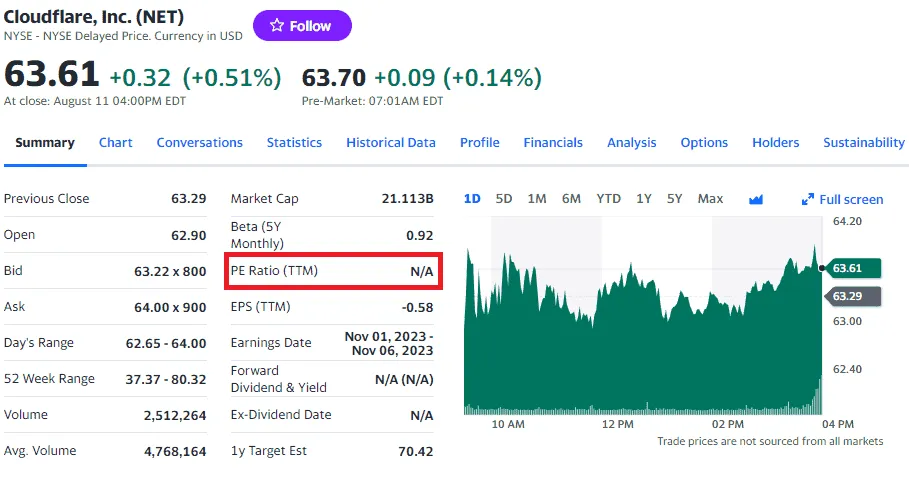Open the Holders tab

coord(775,142)
